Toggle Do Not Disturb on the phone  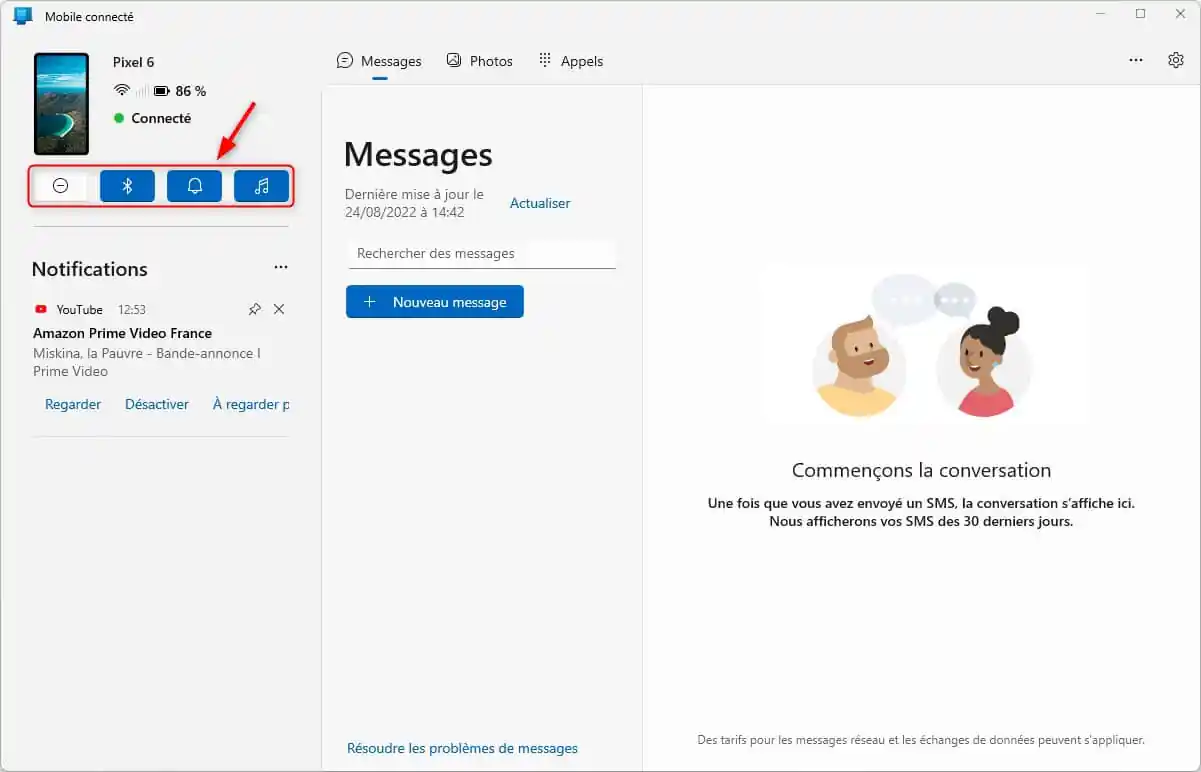pyautogui.click(x=60, y=186)
